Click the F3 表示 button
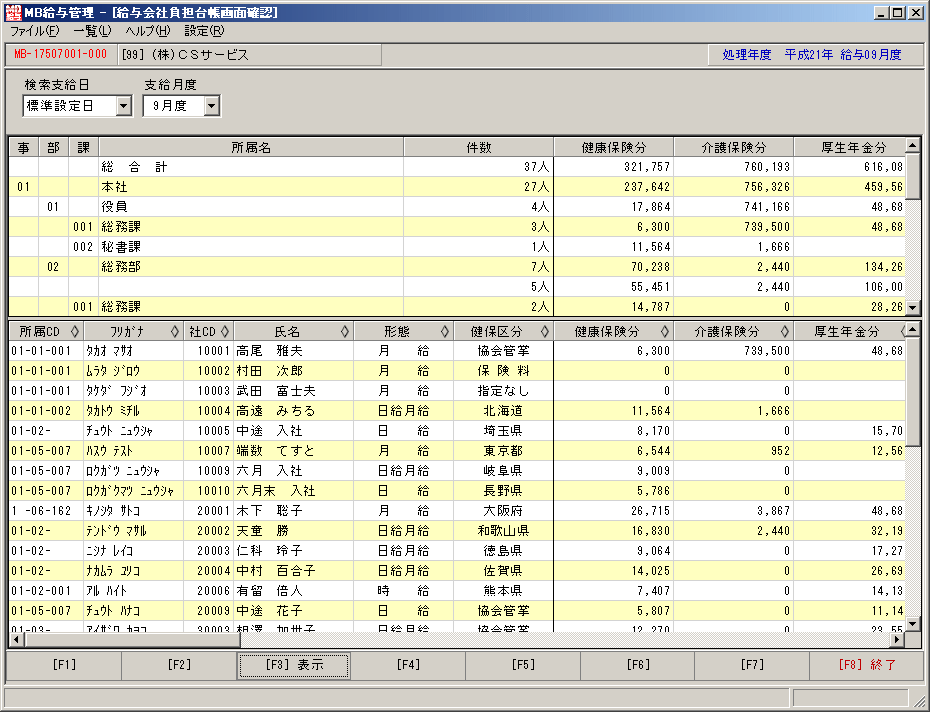This screenshot has width=930, height=712. pyautogui.click(x=294, y=665)
